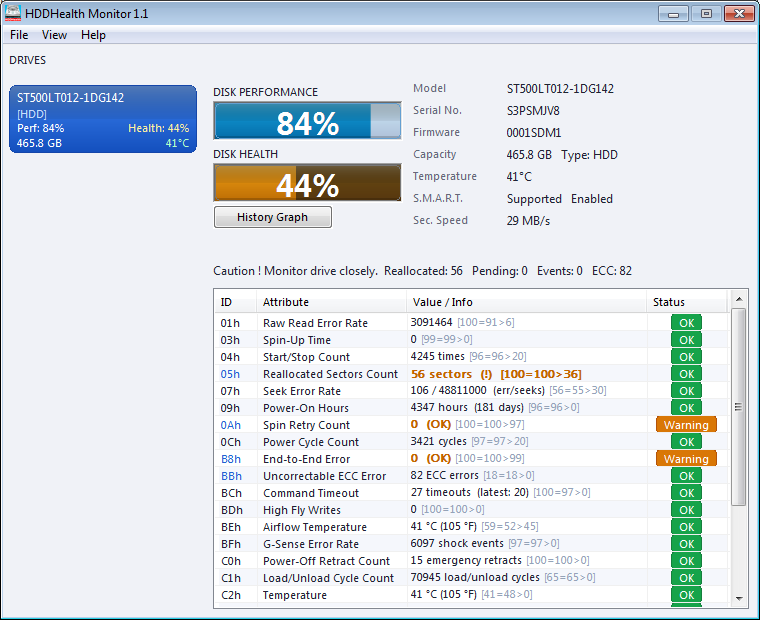
Task: Click OK status for Seek Error Rate
Action: point(686,391)
